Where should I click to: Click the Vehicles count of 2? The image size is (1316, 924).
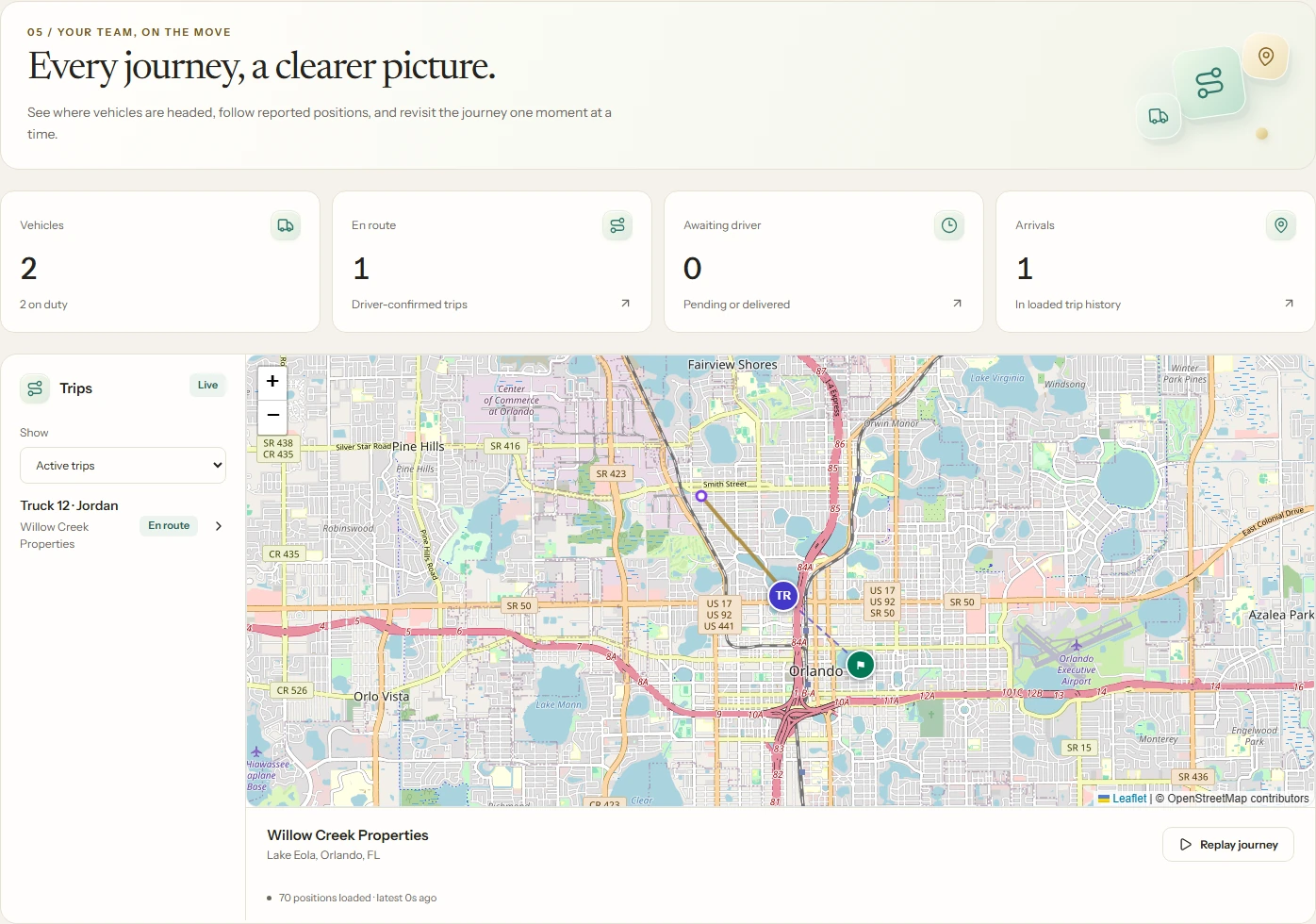pyautogui.click(x=29, y=269)
